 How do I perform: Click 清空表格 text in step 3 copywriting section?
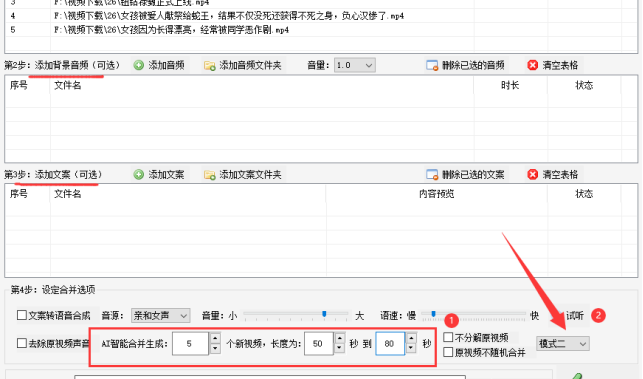(x=560, y=175)
